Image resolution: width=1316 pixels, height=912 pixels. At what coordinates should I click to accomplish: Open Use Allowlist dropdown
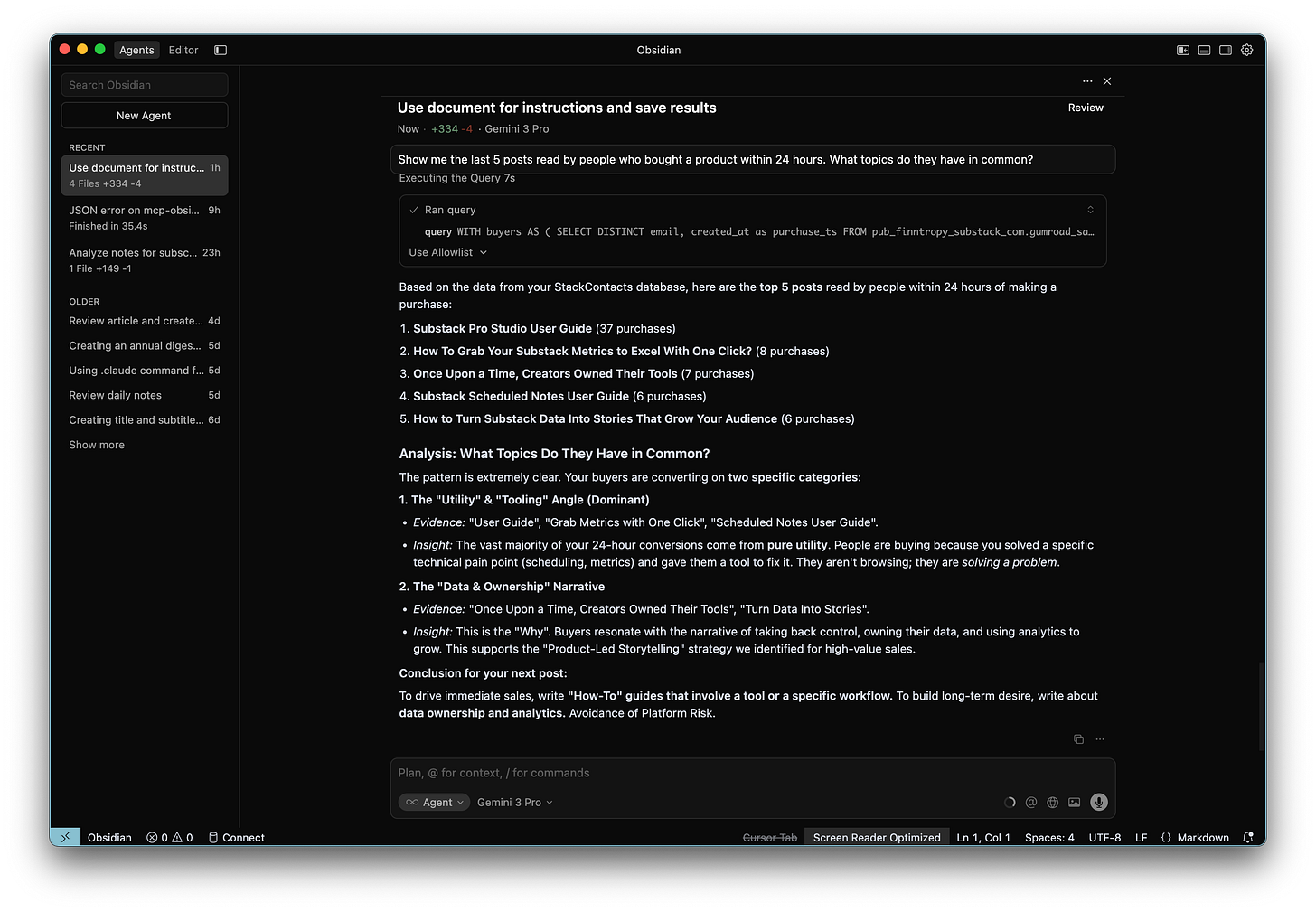pyautogui.click(x=447, y=253)
